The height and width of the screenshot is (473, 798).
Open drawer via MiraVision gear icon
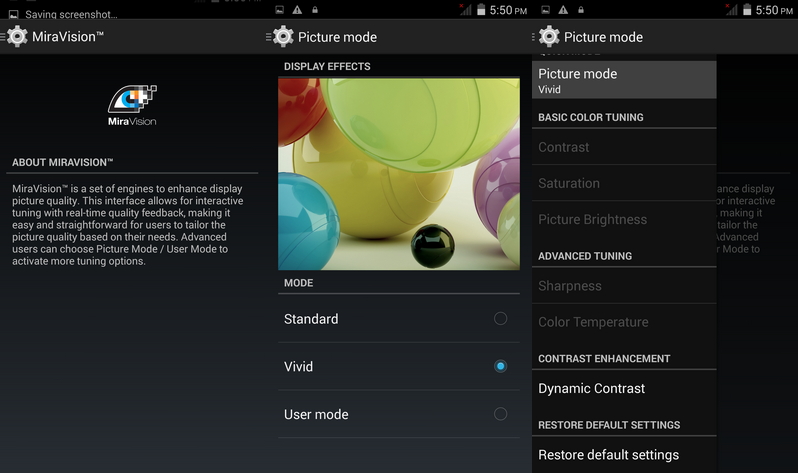point(17,37)
